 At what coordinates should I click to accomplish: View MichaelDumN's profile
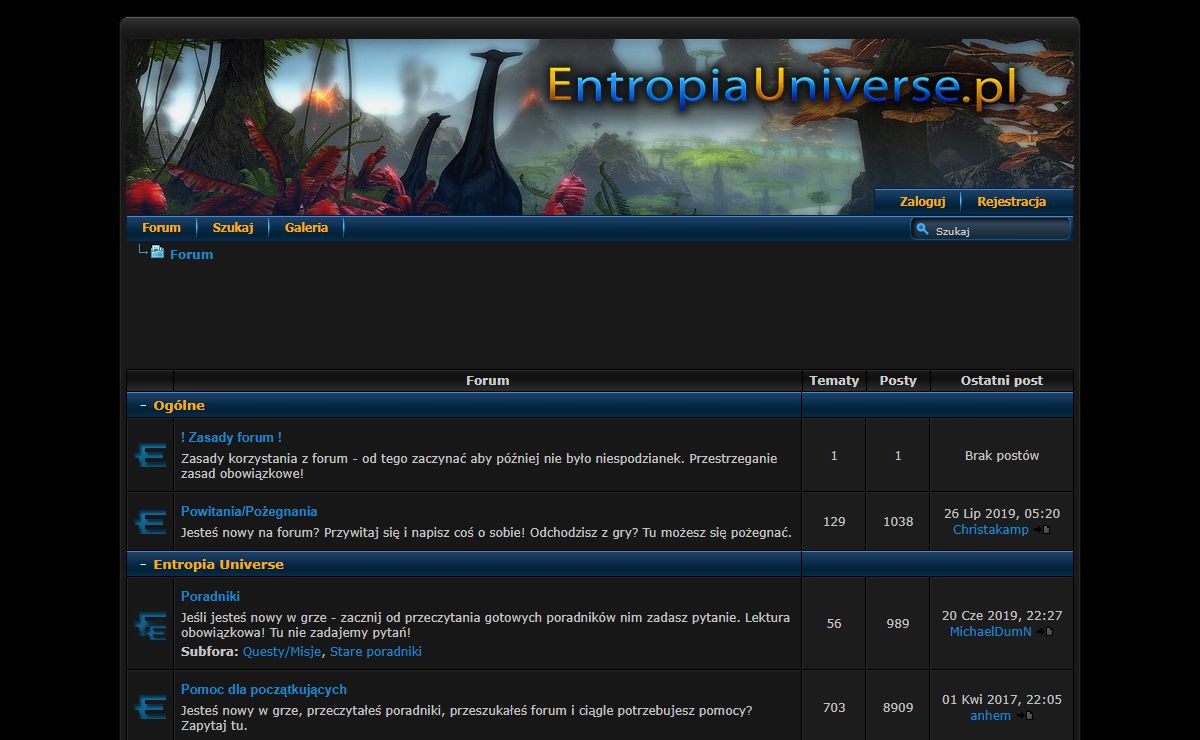tap(990, 631)
